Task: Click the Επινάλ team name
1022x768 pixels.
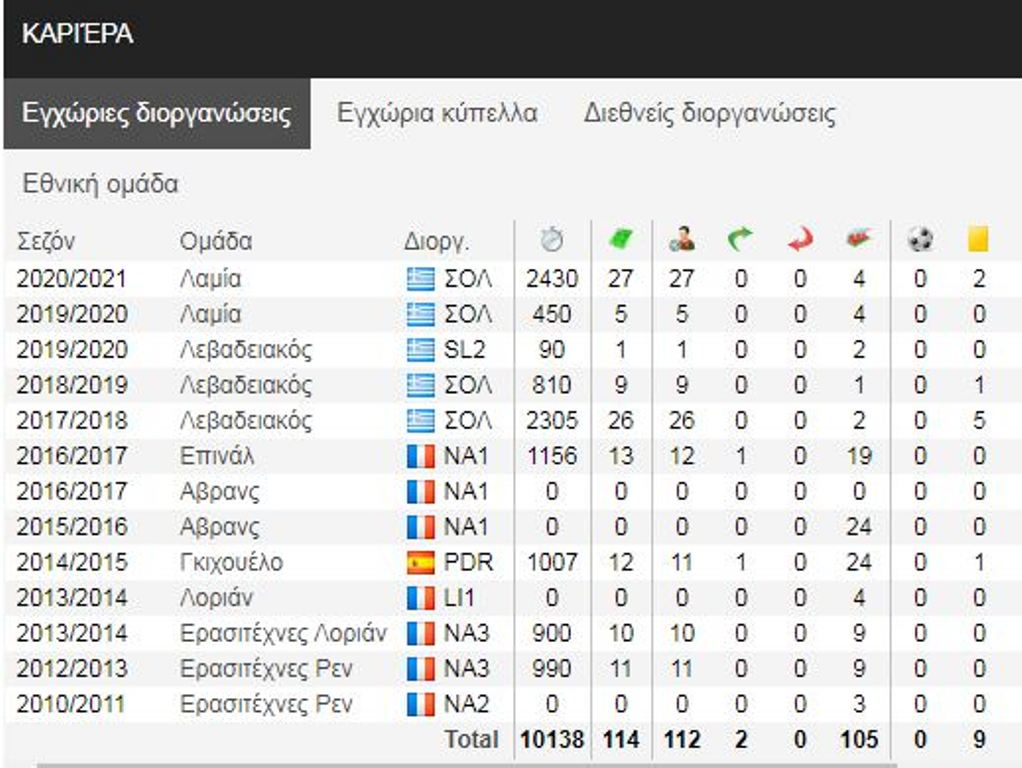Action: (218, 456)
